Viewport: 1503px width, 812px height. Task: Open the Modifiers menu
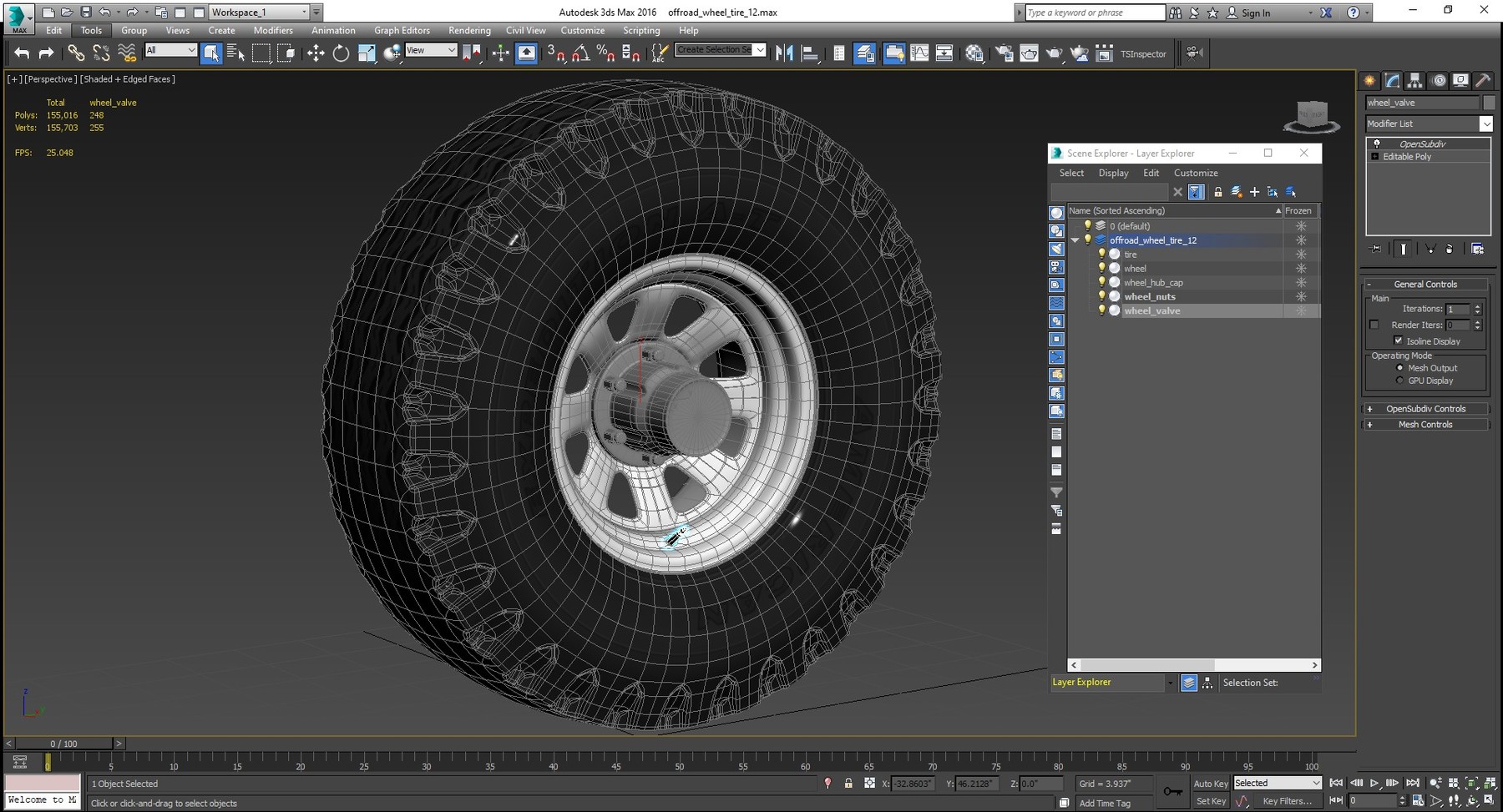273,30
